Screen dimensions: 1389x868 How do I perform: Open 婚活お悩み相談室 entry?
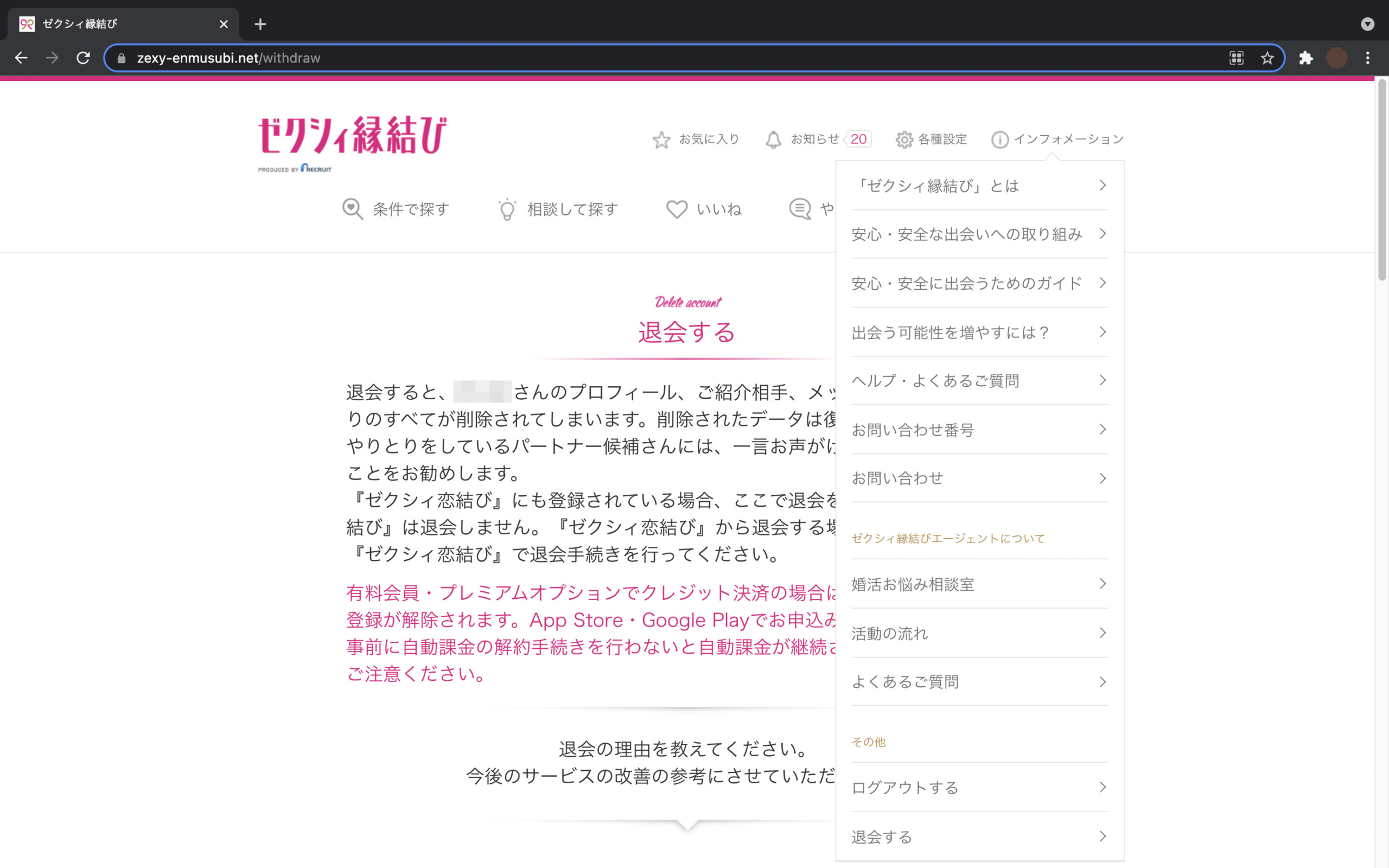pyautogui.click(x=979, y=584)
